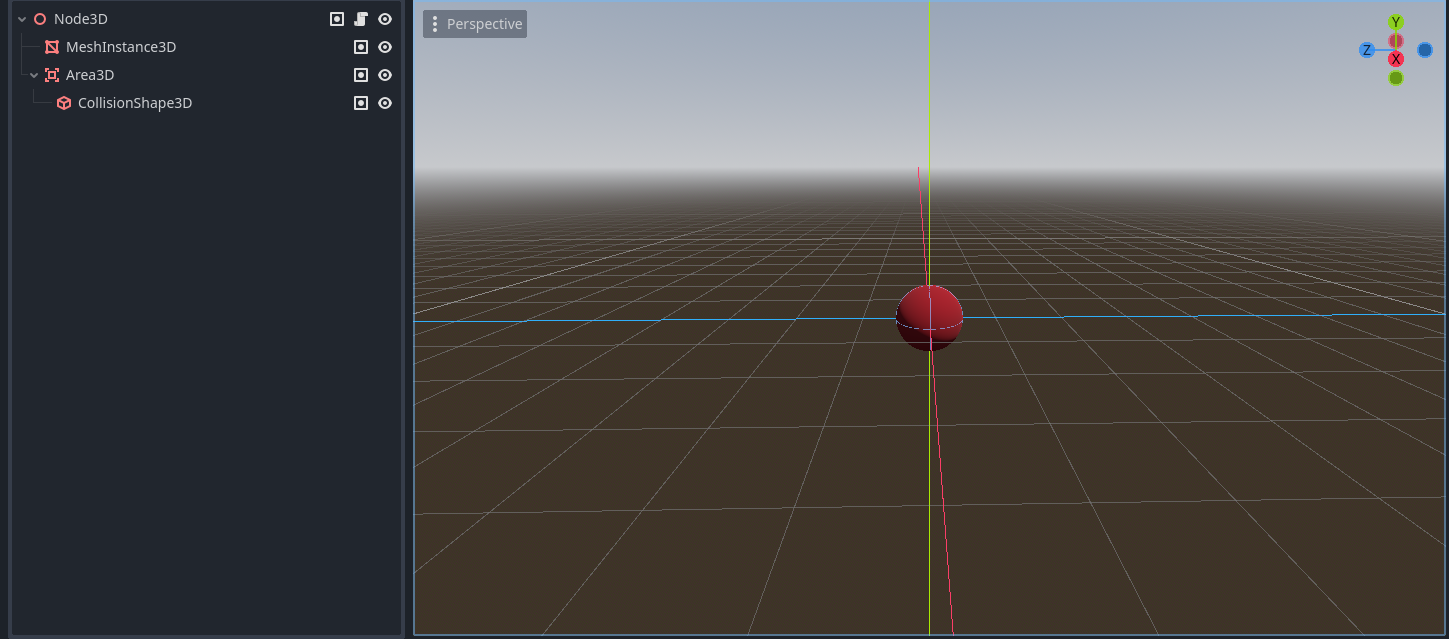Collapse the Area3D tree branch
This screenshot has width=1449, height=639.
[34, 75]
